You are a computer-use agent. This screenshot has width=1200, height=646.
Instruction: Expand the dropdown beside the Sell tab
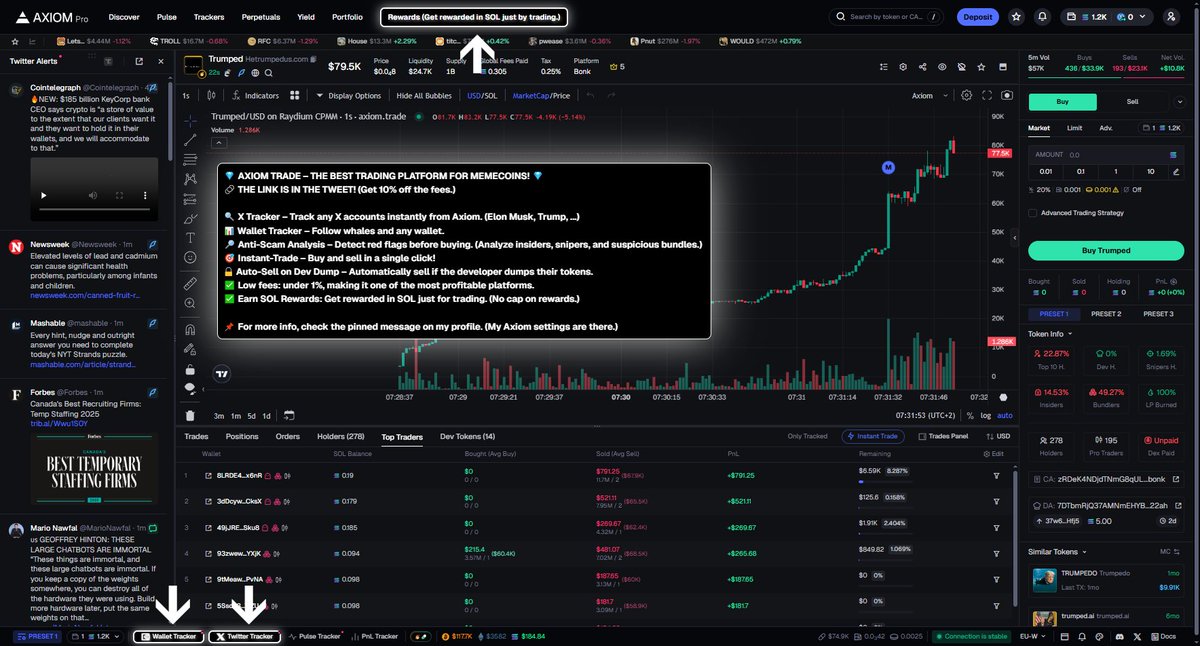point(1182,102)
